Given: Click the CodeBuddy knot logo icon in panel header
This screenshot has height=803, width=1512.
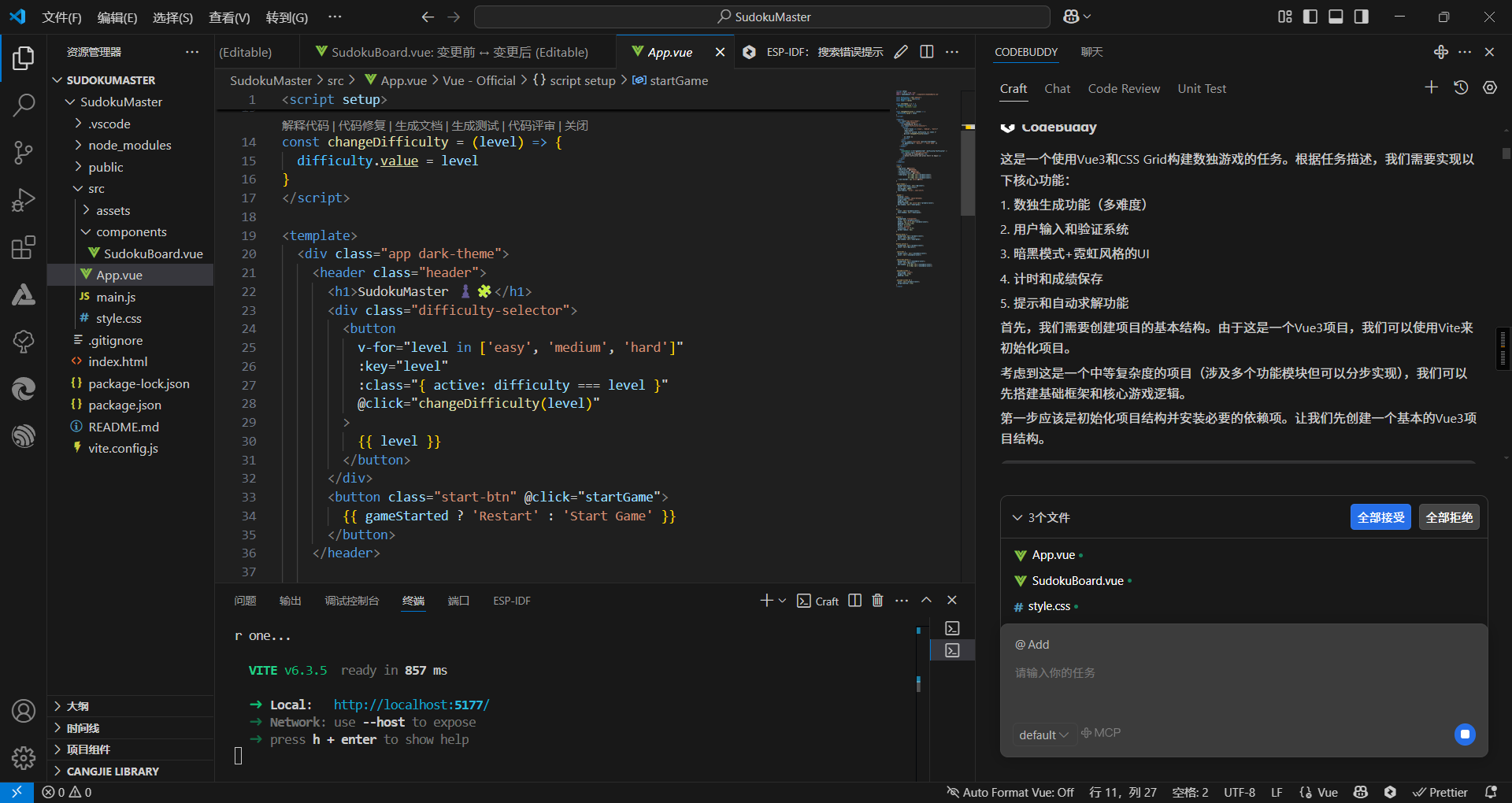Looking at the screenshot, I should coord(1441,52).
